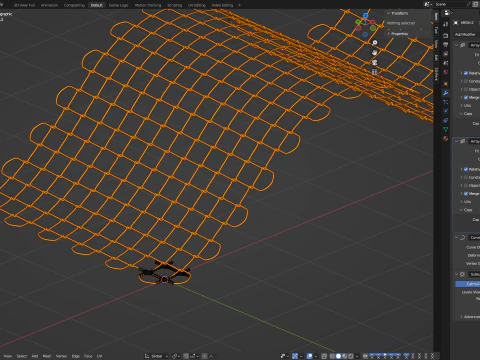Screen dimensions: 480x360
Task: Open the Particles properties tab icon
Action: click(446, 102)
